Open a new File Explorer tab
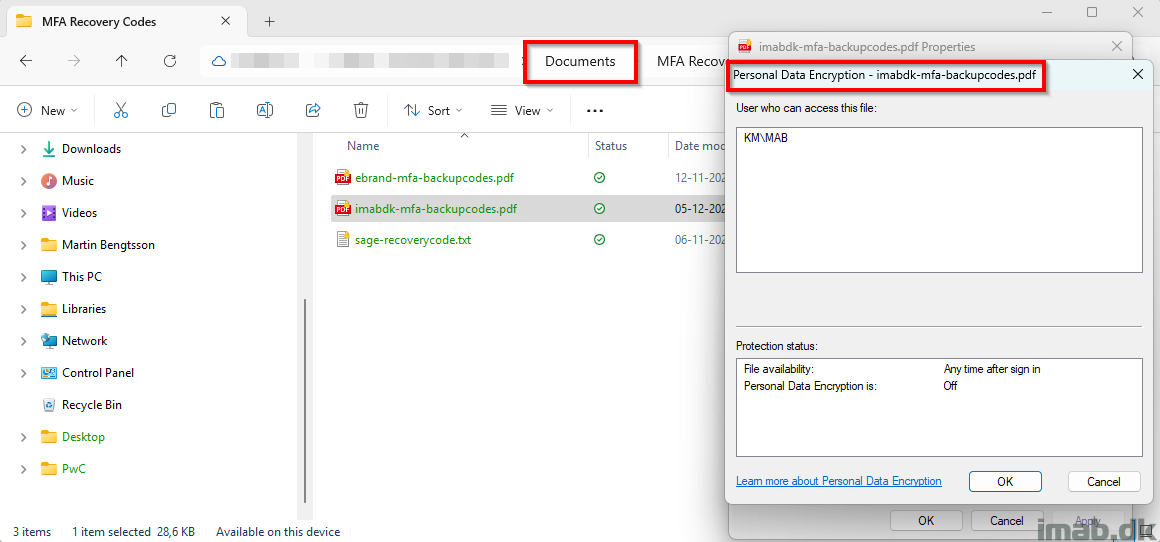Image resolution: width=1160 pixels, height=542 pixels. coord(269,21)
